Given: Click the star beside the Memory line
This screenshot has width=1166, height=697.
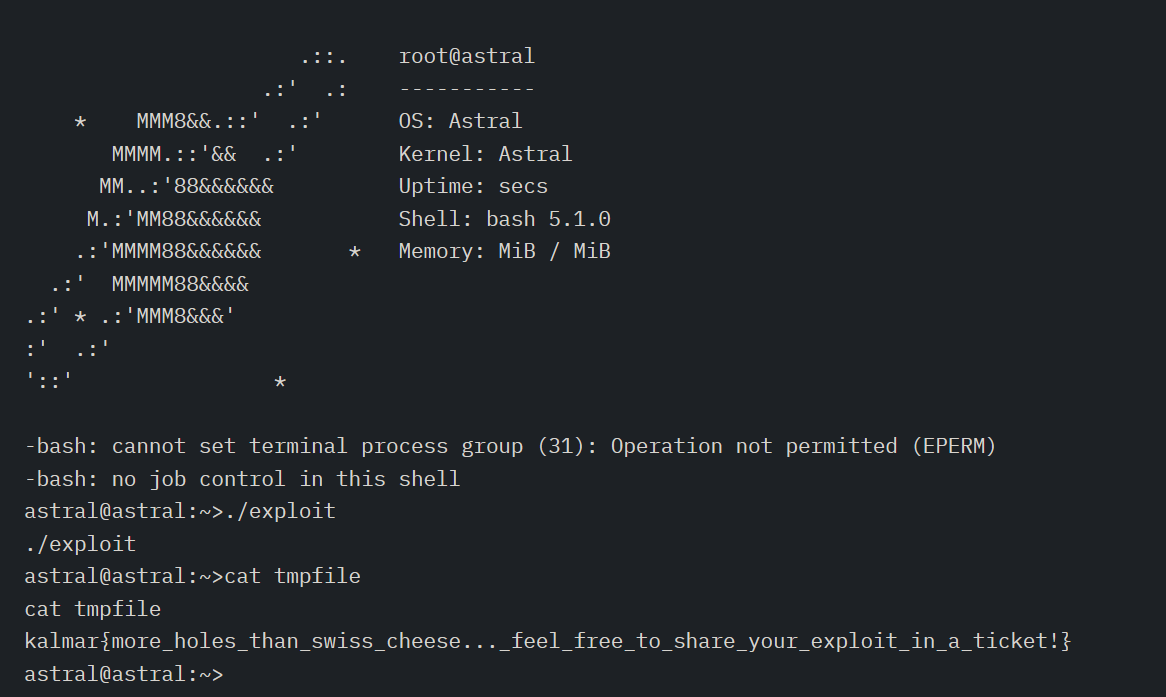Looking at the screenshot, I should pyautogui.click(x=354, y=253).
